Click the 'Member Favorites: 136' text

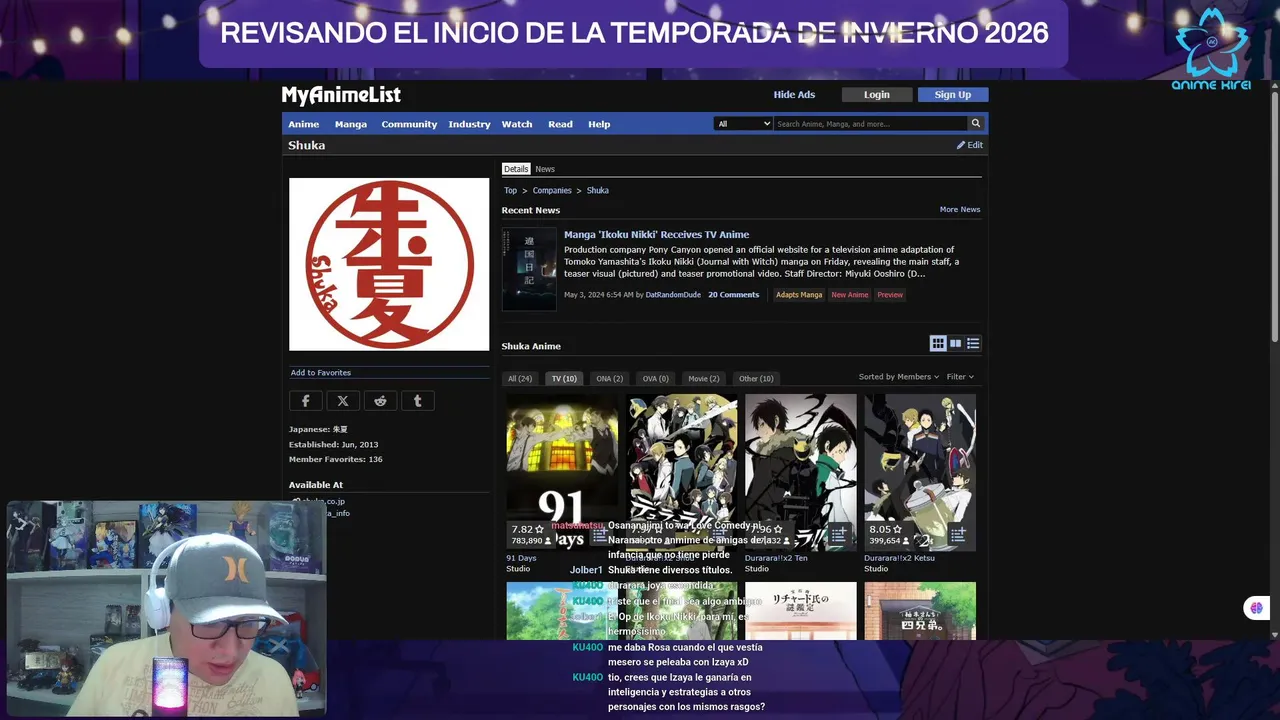(336, 460)
